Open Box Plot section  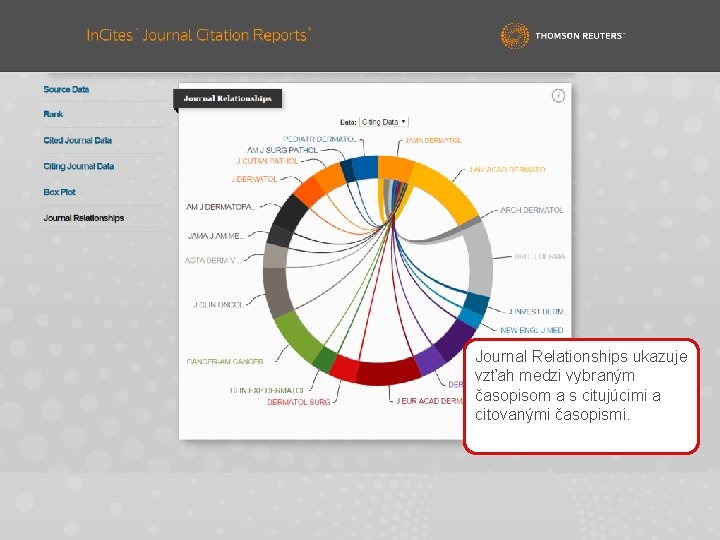pyautogui.click(x=59, y=192)
